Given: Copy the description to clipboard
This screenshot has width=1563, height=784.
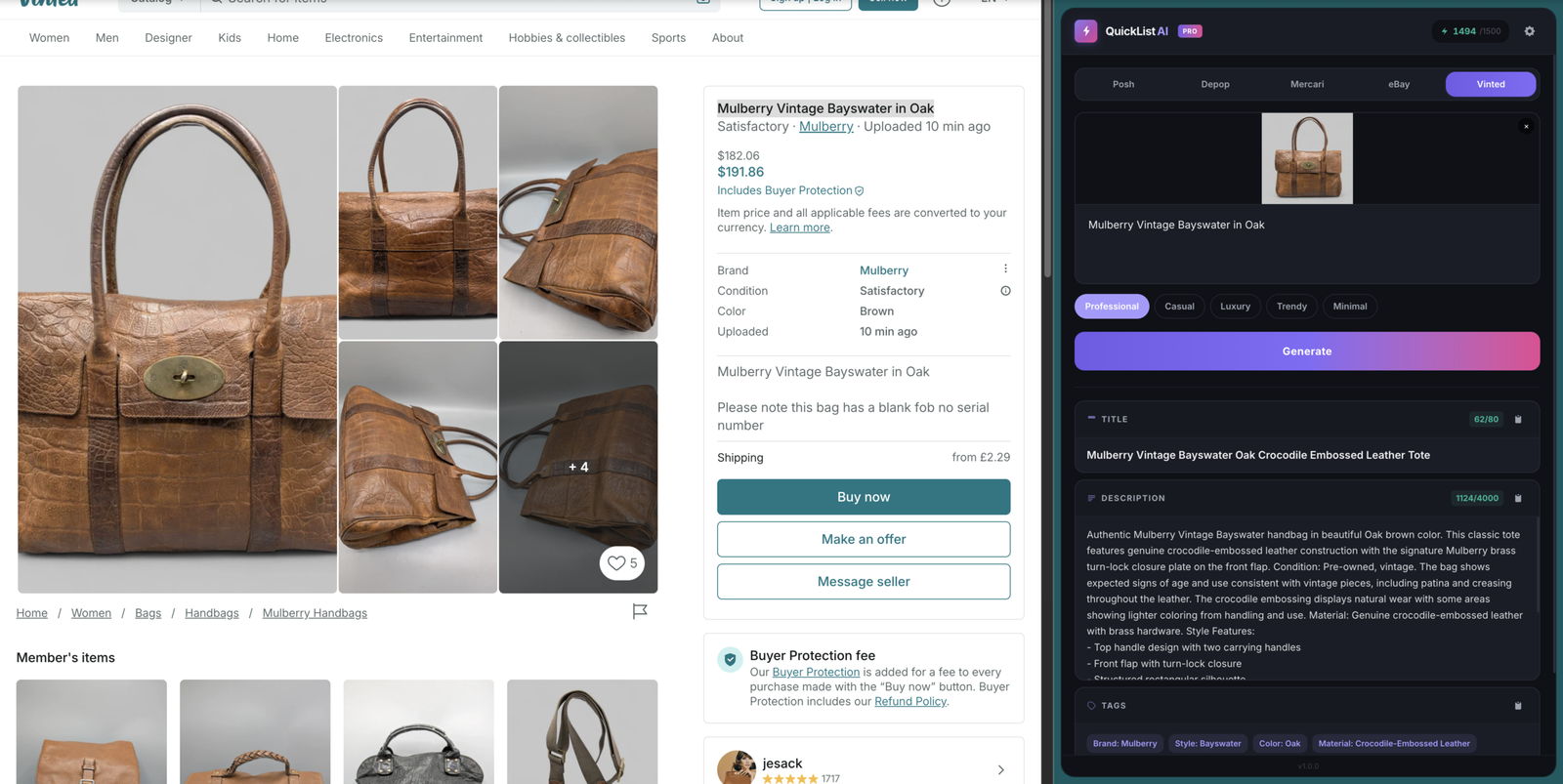Looking at the screenshot, I should coord(1518,498).
